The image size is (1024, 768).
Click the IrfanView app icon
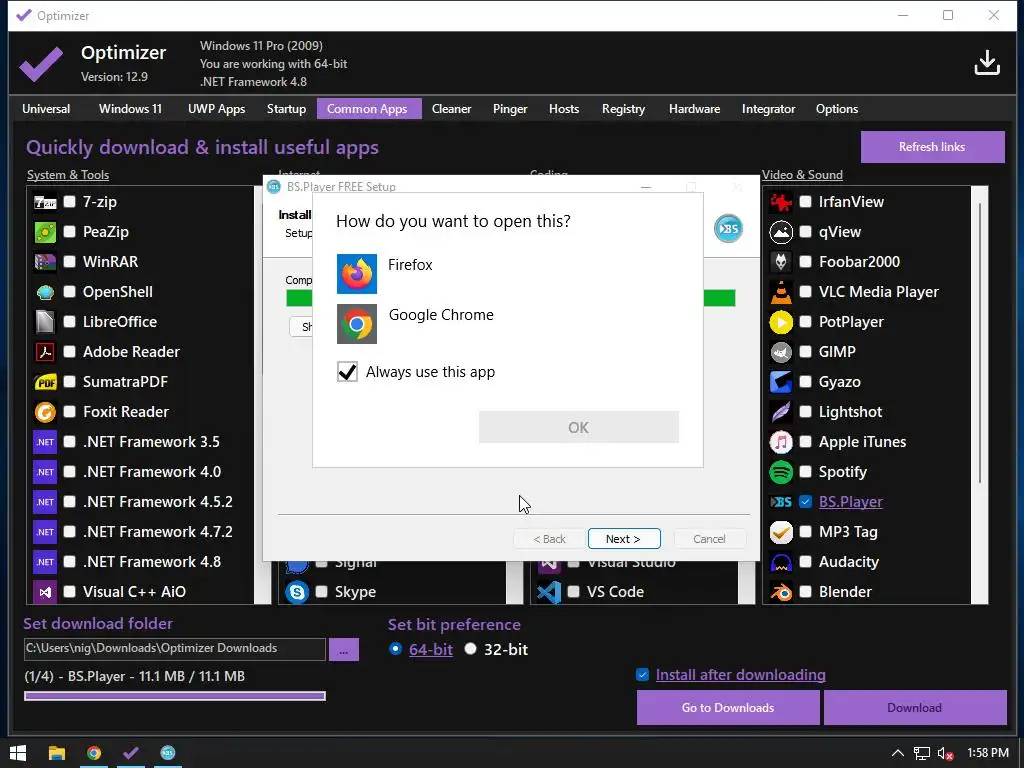(781, 202)
